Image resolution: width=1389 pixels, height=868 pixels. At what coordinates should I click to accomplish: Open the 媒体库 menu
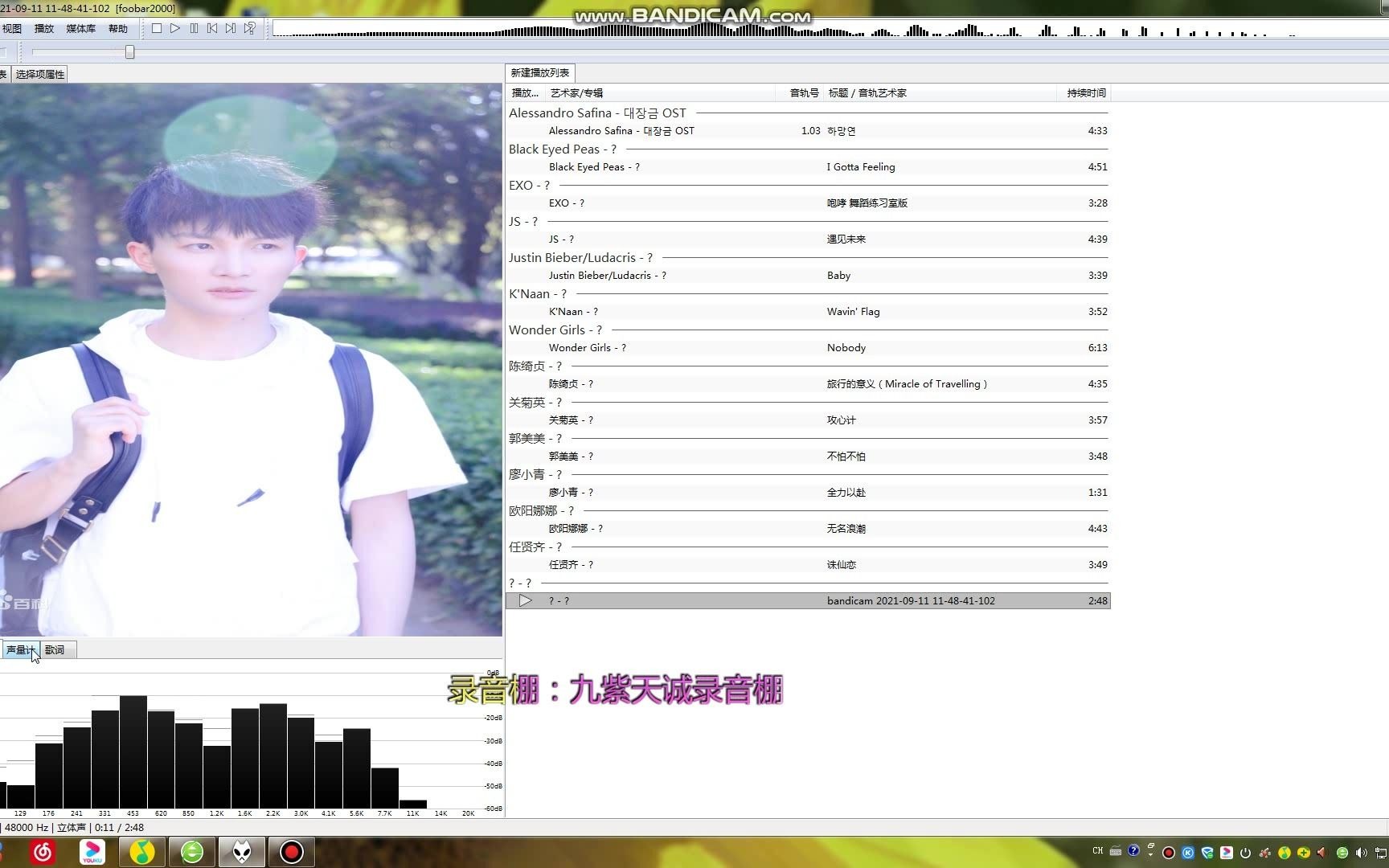pyautogui.click(x=80, y=28)
